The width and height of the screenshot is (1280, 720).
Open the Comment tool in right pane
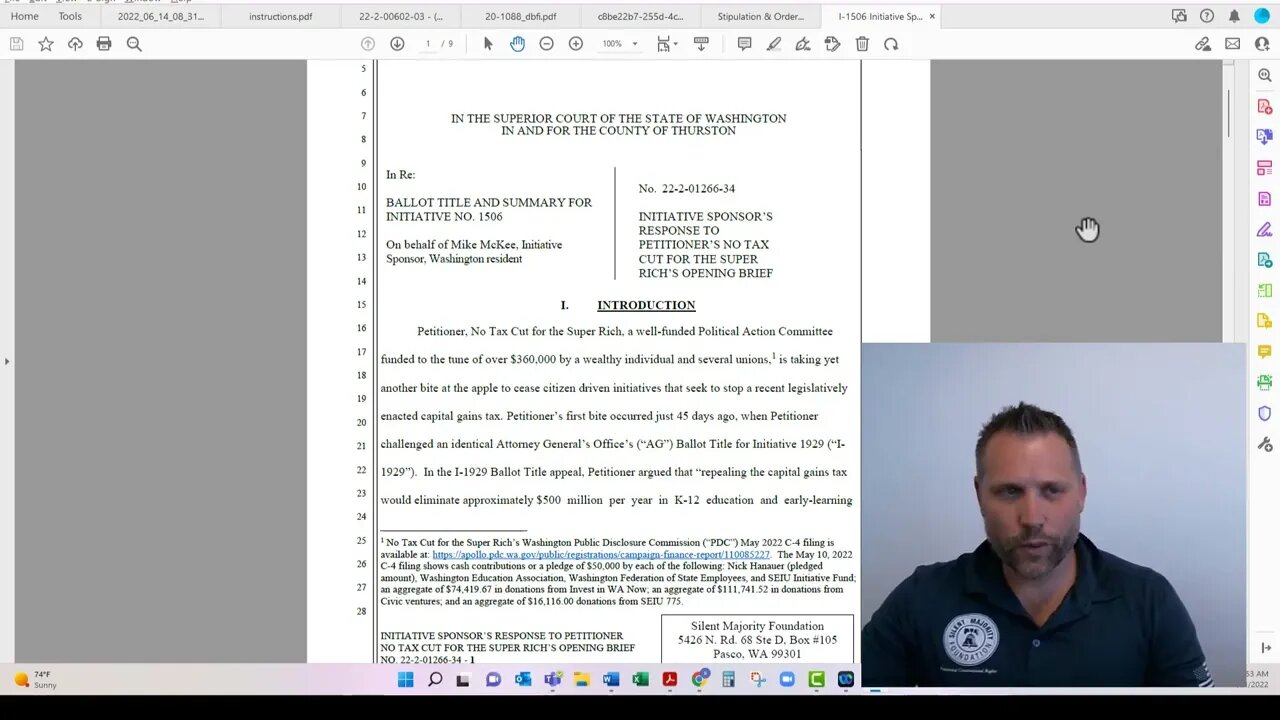(x=1265, y=352)
